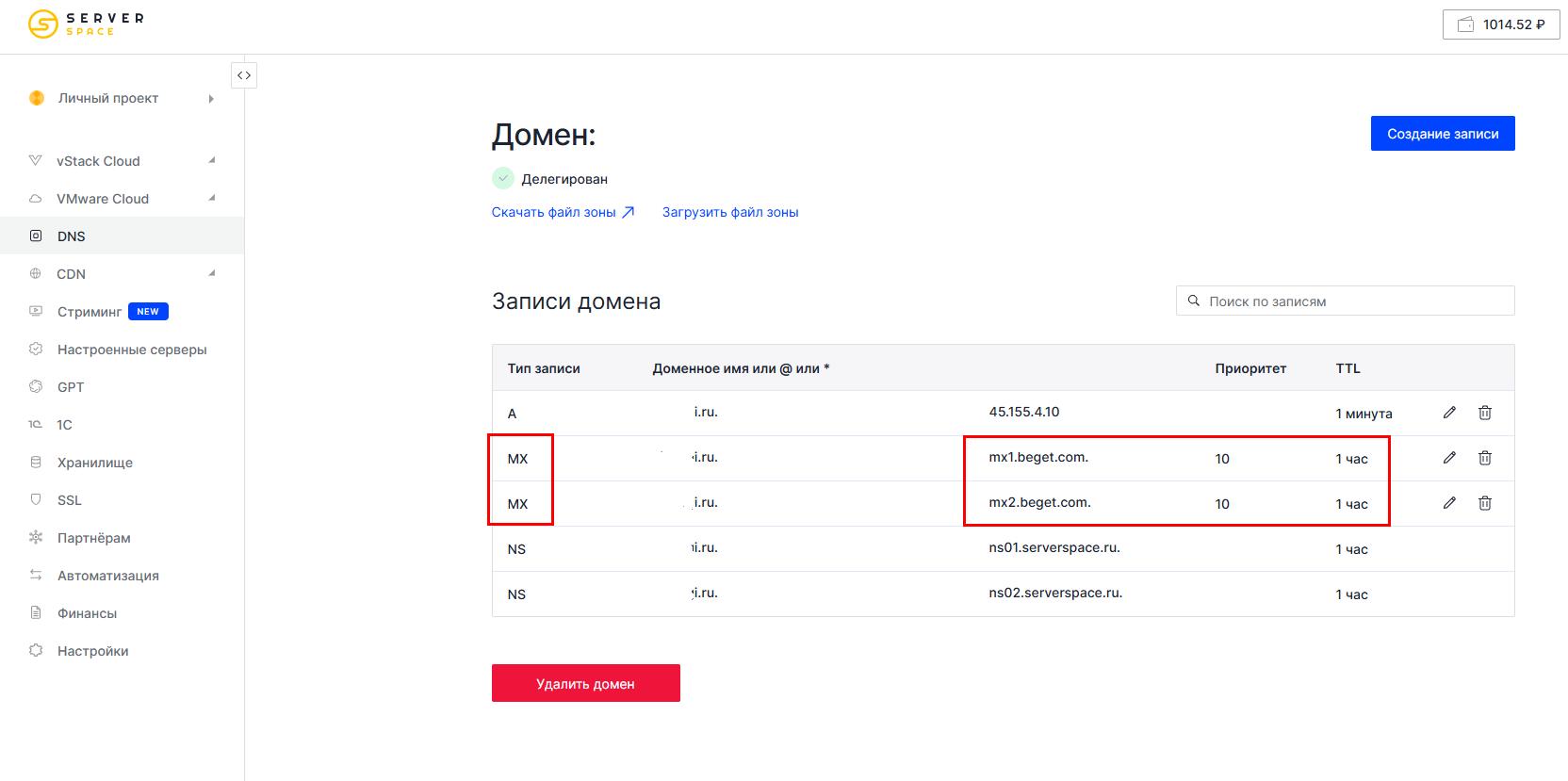Screen dimensions: 1568x781
Task: Focus the Поиск по записям search field
Action: point(1347,301)
